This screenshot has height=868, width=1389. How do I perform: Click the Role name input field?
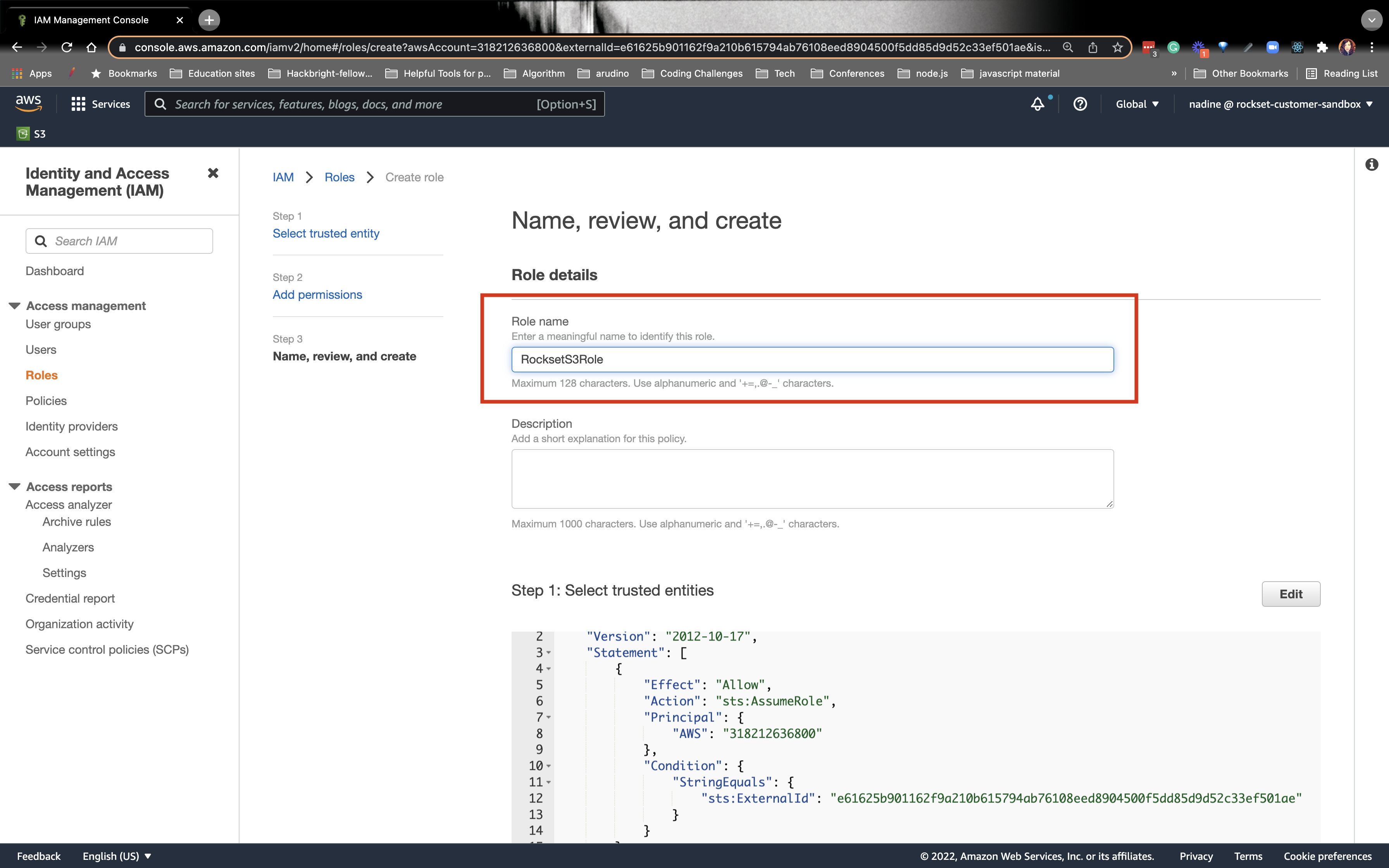[812, 359]
